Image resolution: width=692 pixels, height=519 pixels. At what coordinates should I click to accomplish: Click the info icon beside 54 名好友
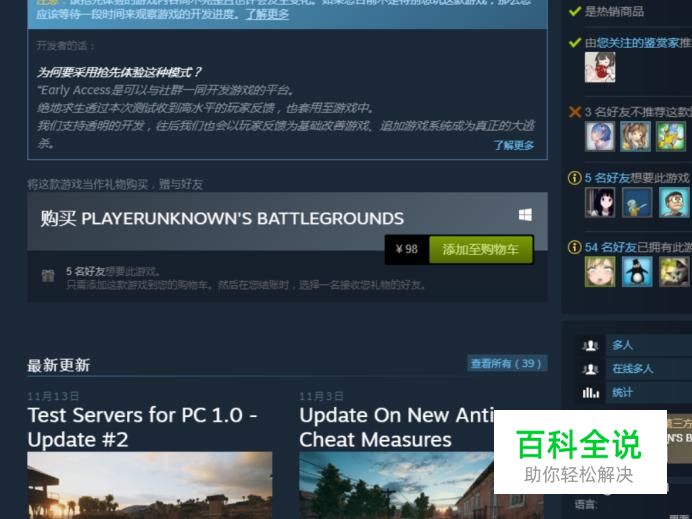pos(574,247)
